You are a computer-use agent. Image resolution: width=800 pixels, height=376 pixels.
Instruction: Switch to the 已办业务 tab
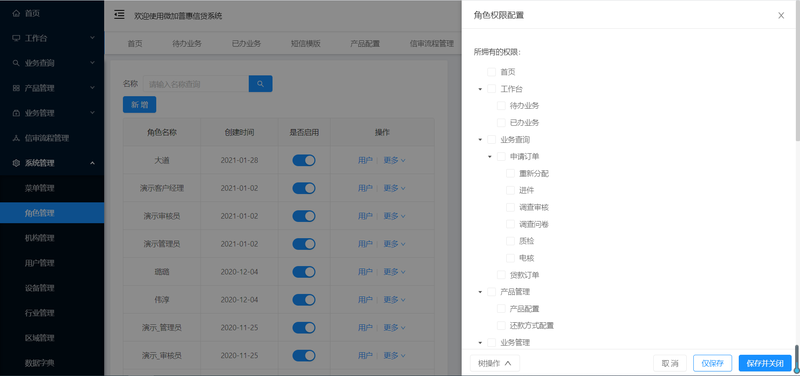click(x=246, y=43)
